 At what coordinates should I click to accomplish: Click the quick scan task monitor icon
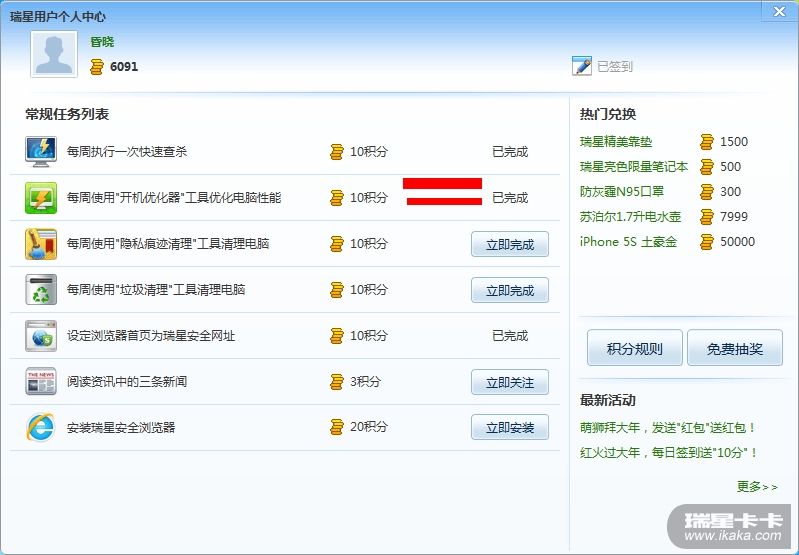point(41,151)
